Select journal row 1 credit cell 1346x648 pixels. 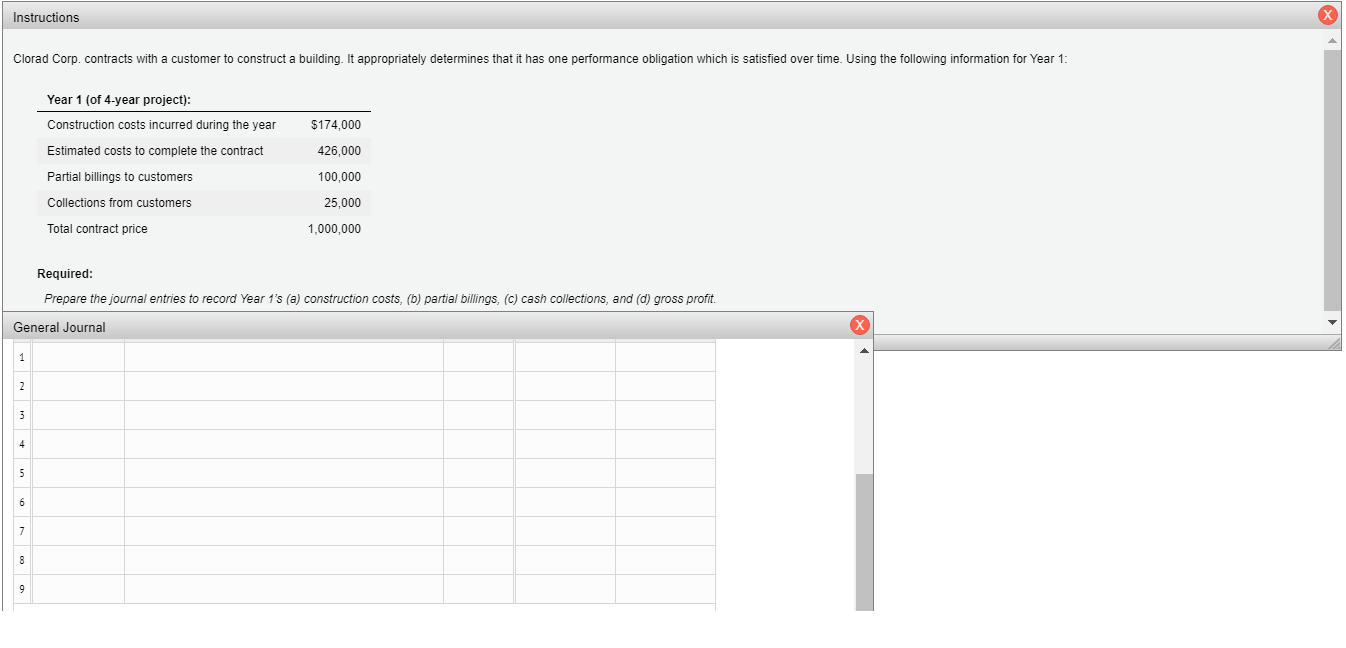pyautogui.click(x=666, y=357)
